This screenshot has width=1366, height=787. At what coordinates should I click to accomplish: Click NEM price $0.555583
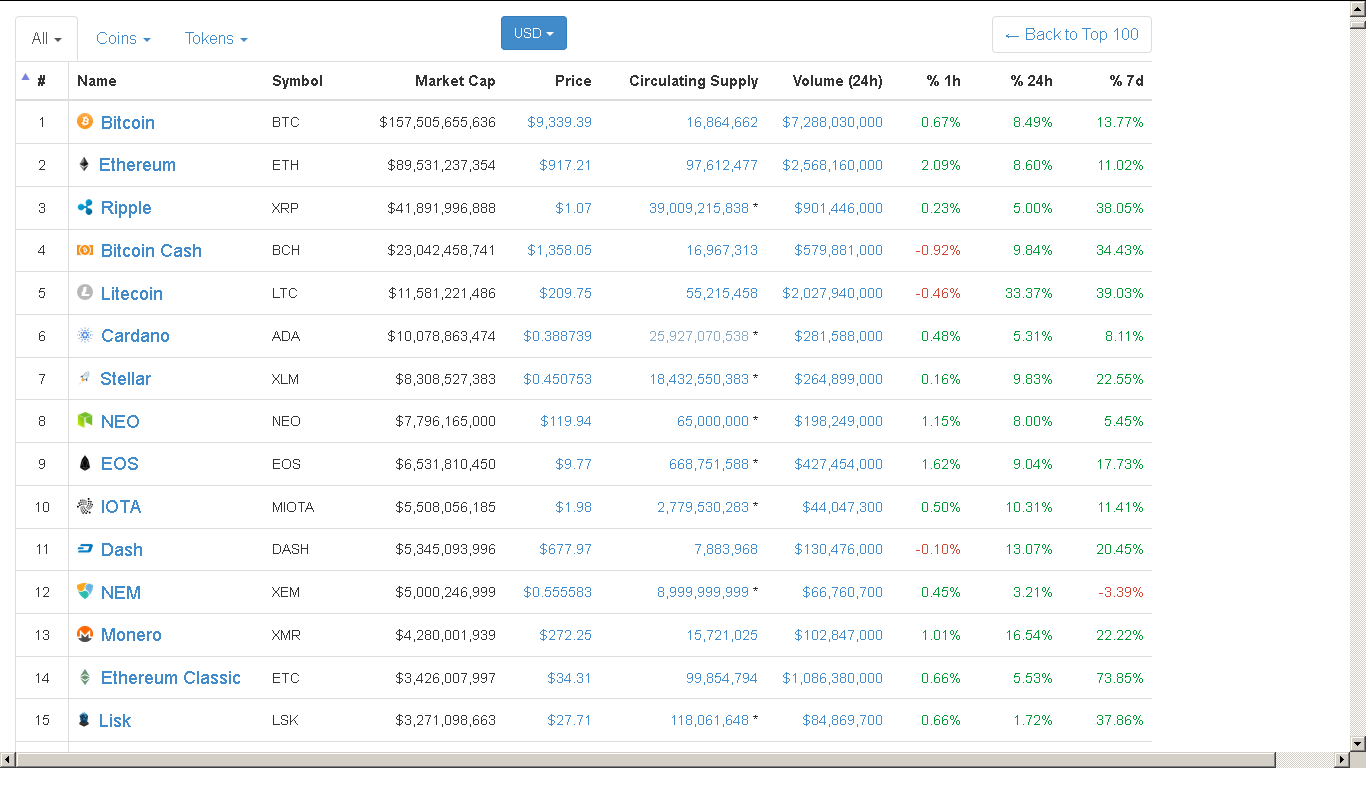tap(557, 592)
